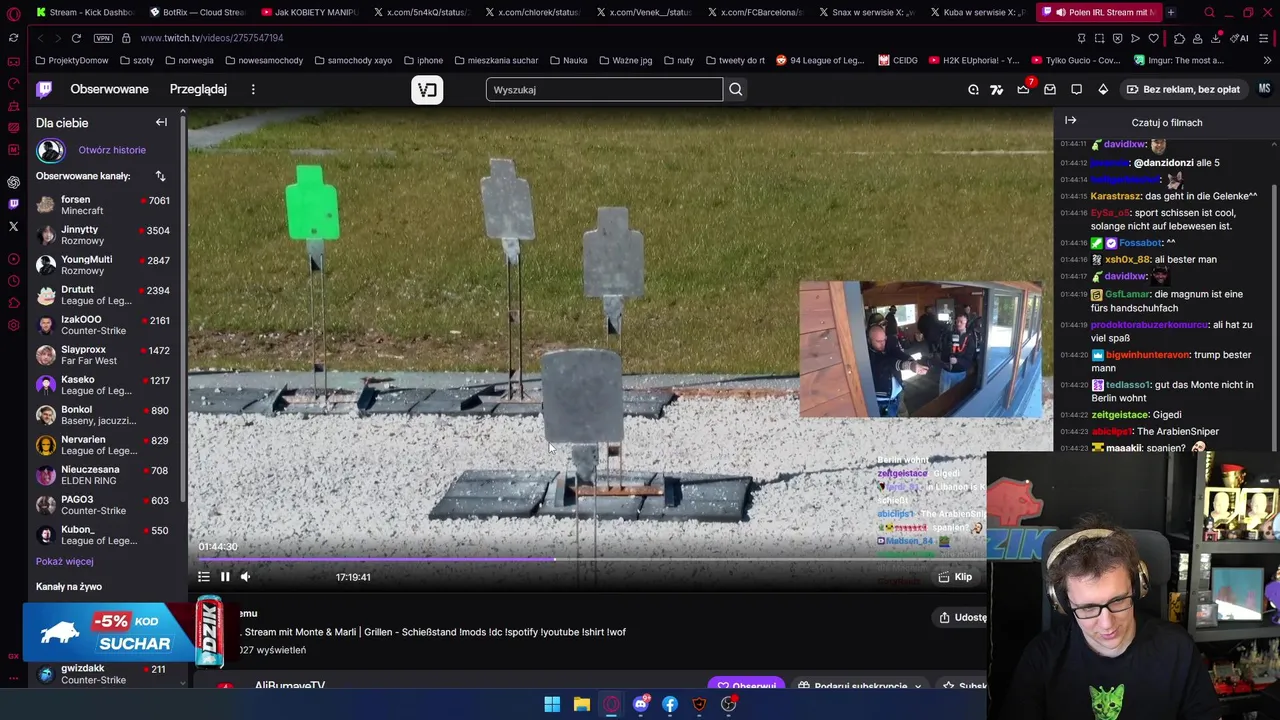Image resolution: width=1280 pixels, height=720 pixels.
Task: Open sort options for followed channels
Action: tap(160, 176)
